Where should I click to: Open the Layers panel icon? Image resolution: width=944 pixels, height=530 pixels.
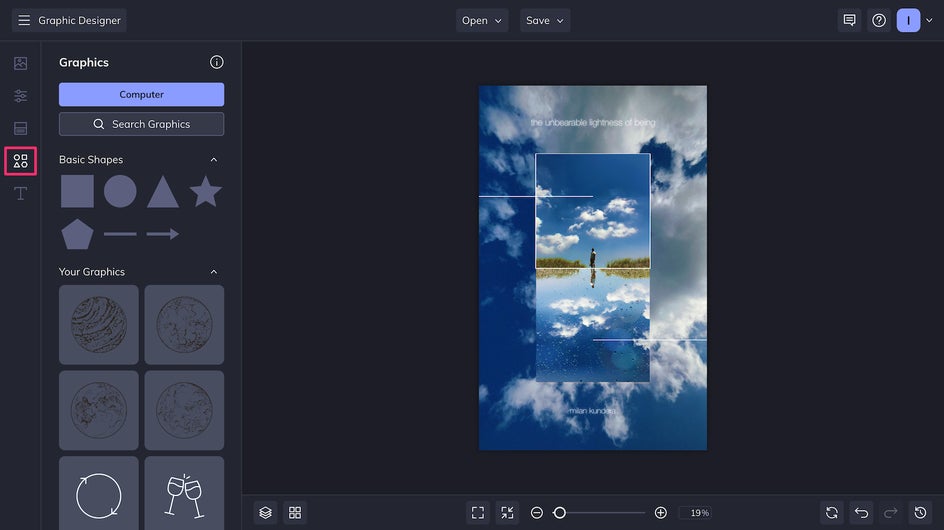[x=266, y=513]
